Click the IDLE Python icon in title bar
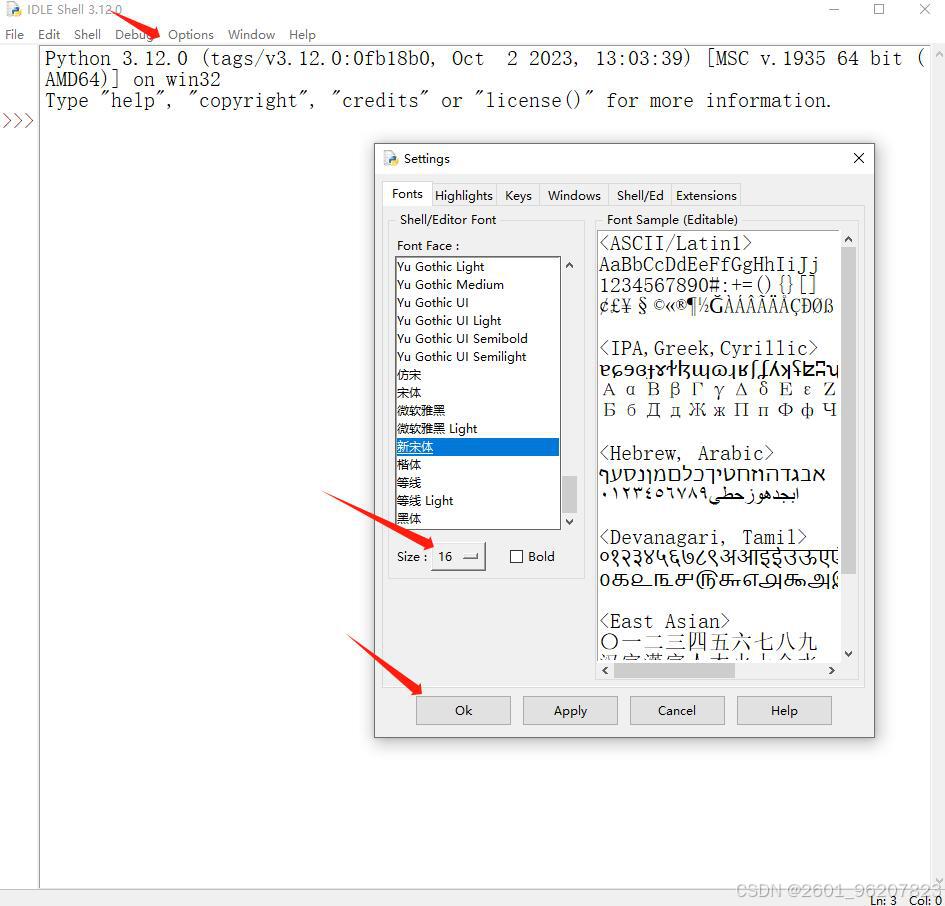 (13, 9)
